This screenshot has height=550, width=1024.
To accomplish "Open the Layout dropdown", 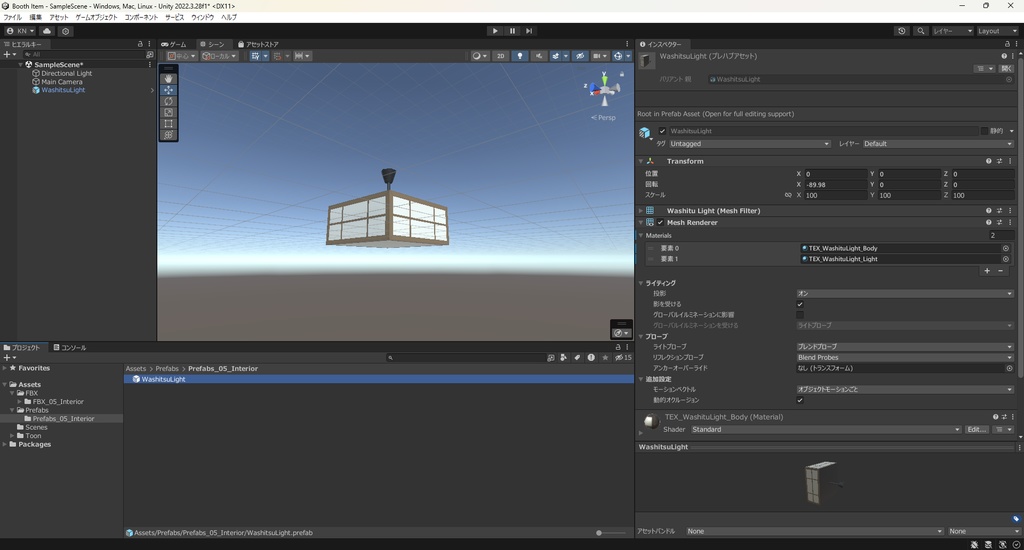I will coord(997,31).
